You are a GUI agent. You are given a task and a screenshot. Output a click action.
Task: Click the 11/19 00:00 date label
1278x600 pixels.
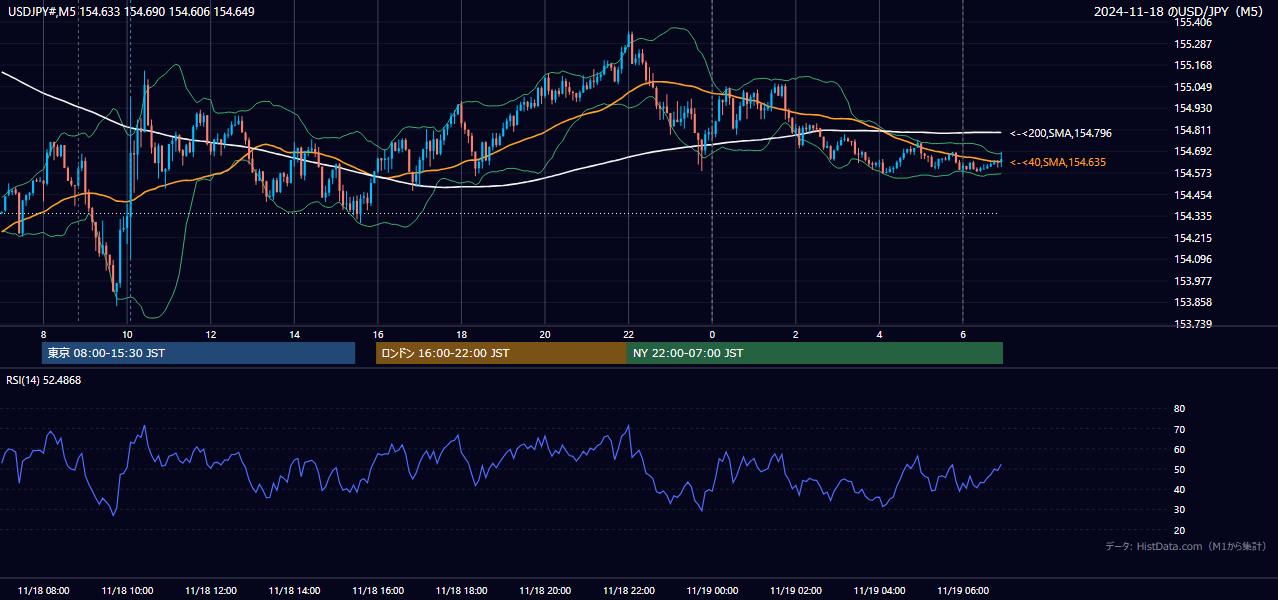pyautogui.click(x=712, y=591)
